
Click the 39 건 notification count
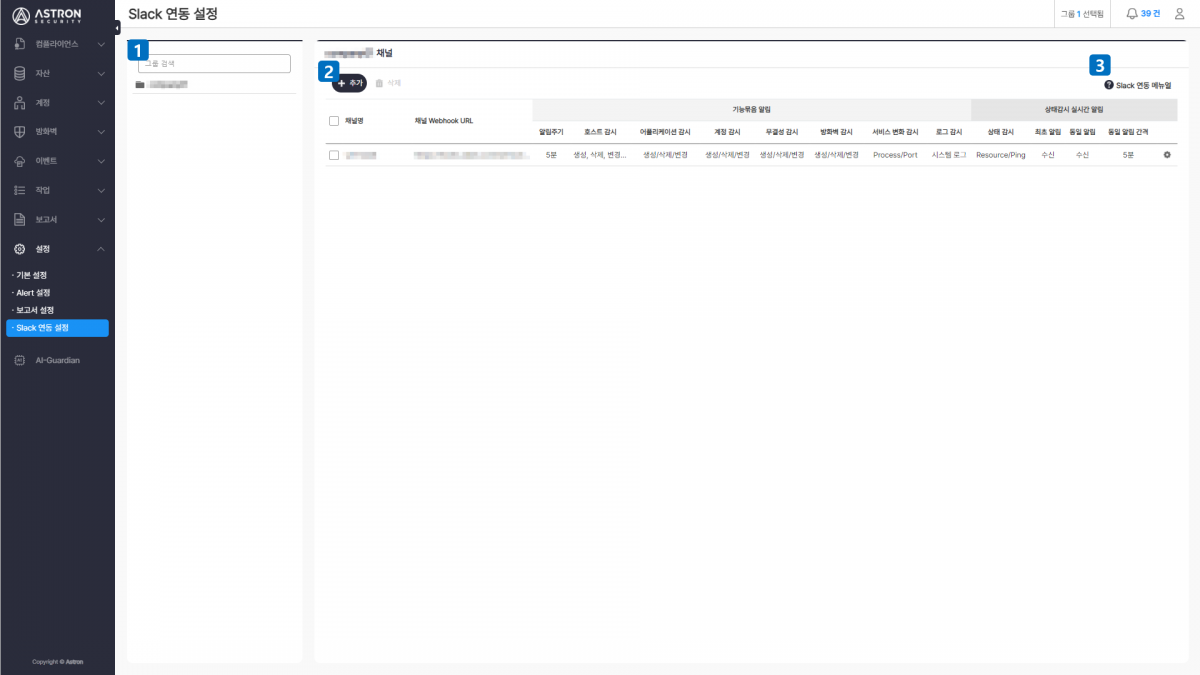1150,14
